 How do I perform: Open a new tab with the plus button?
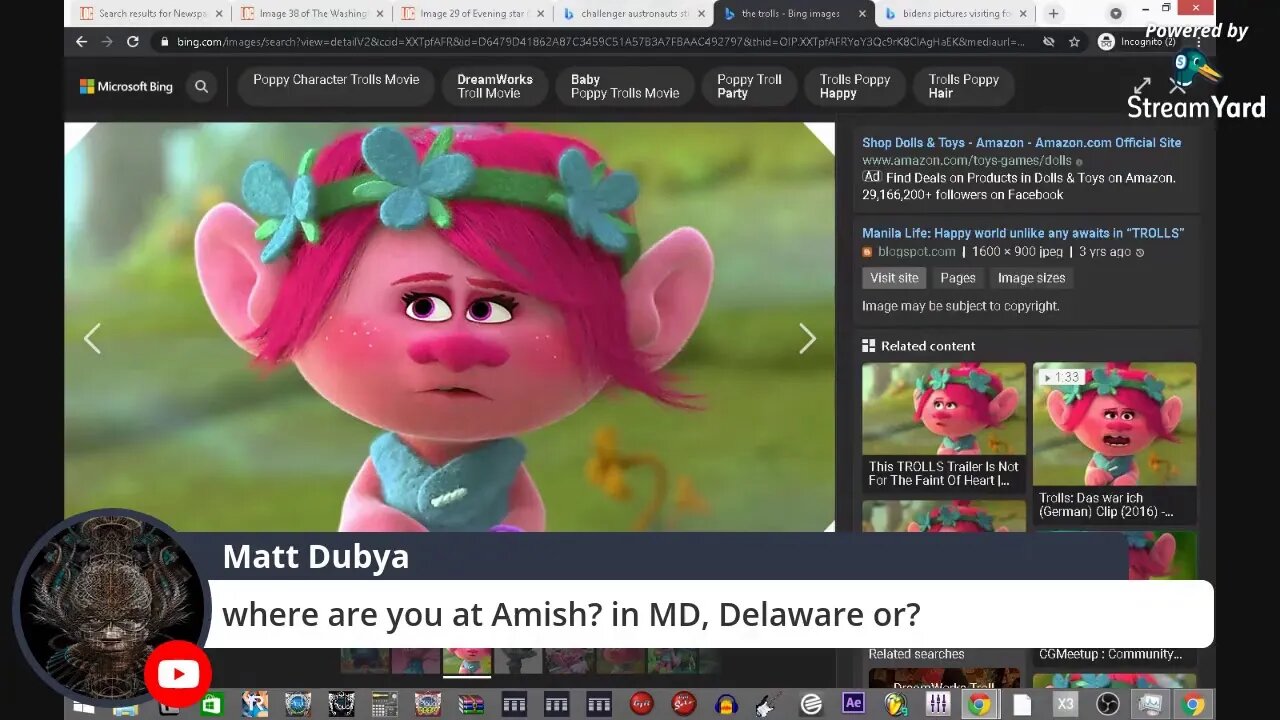(x=1053, y=14)
